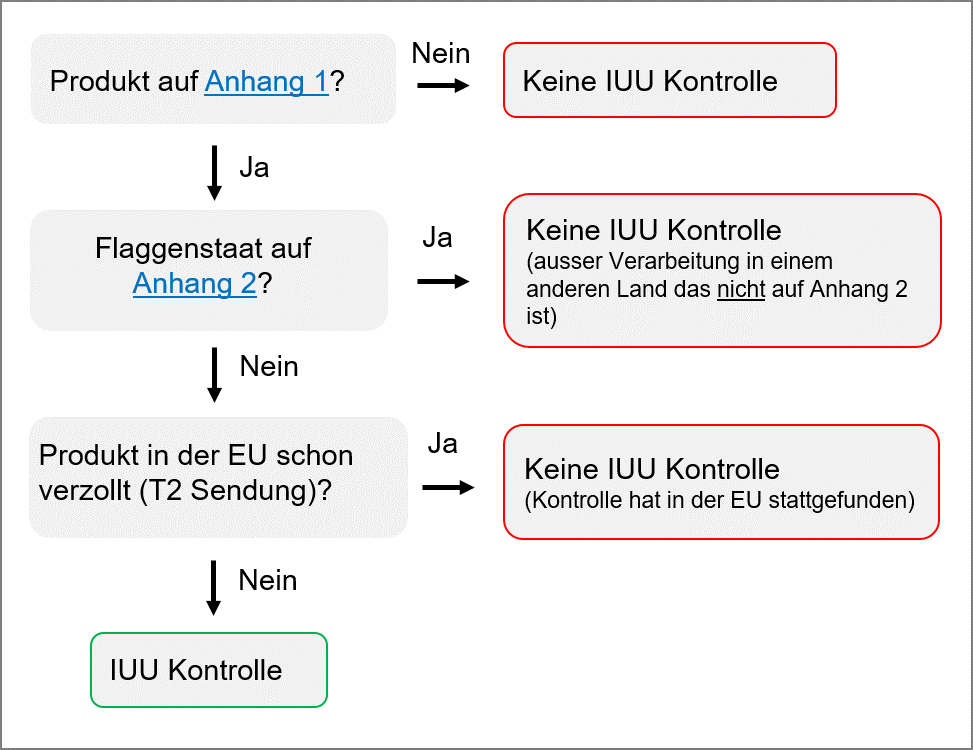Click the underlined word nicht
The image size is (973, 750).
pos(740,290)
